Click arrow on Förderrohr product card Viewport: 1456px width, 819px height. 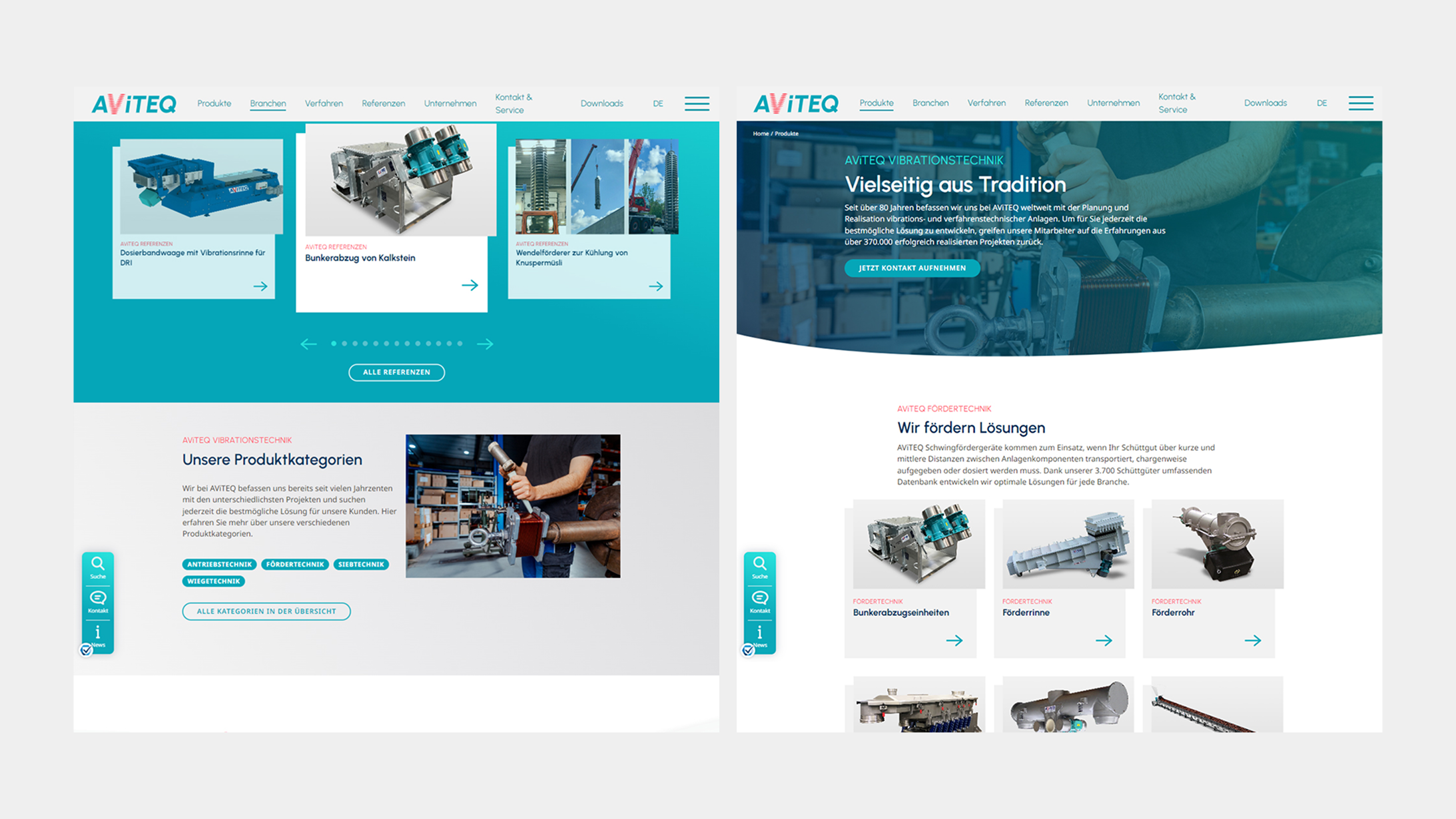click(x=1253, y=641)
